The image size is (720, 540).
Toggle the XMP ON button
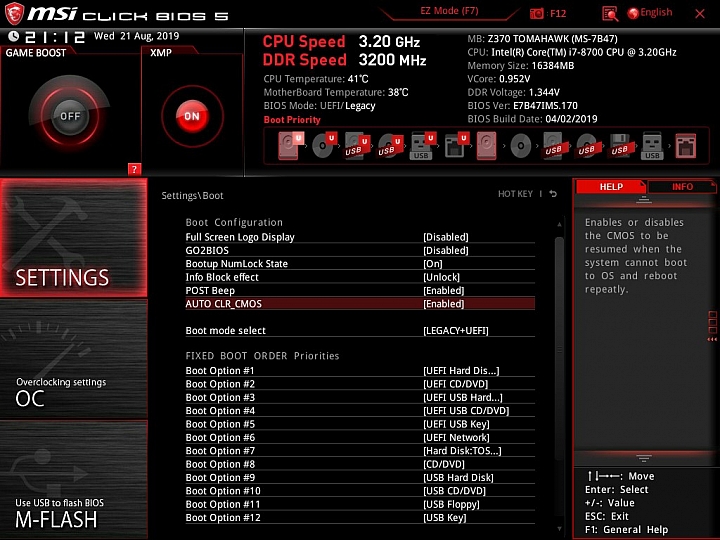click(x=192, y=116)
